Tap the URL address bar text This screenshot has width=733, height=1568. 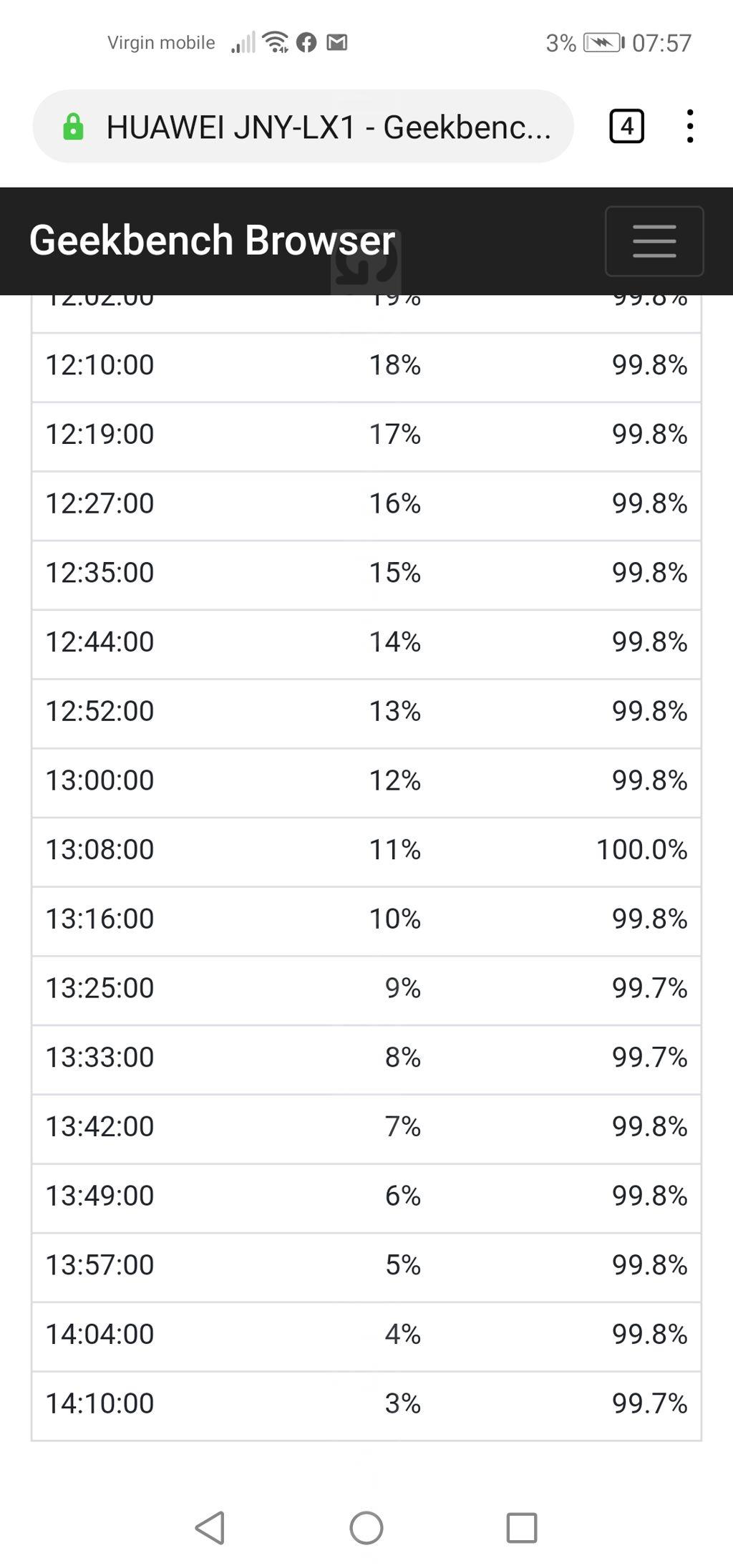coord(328,127)
